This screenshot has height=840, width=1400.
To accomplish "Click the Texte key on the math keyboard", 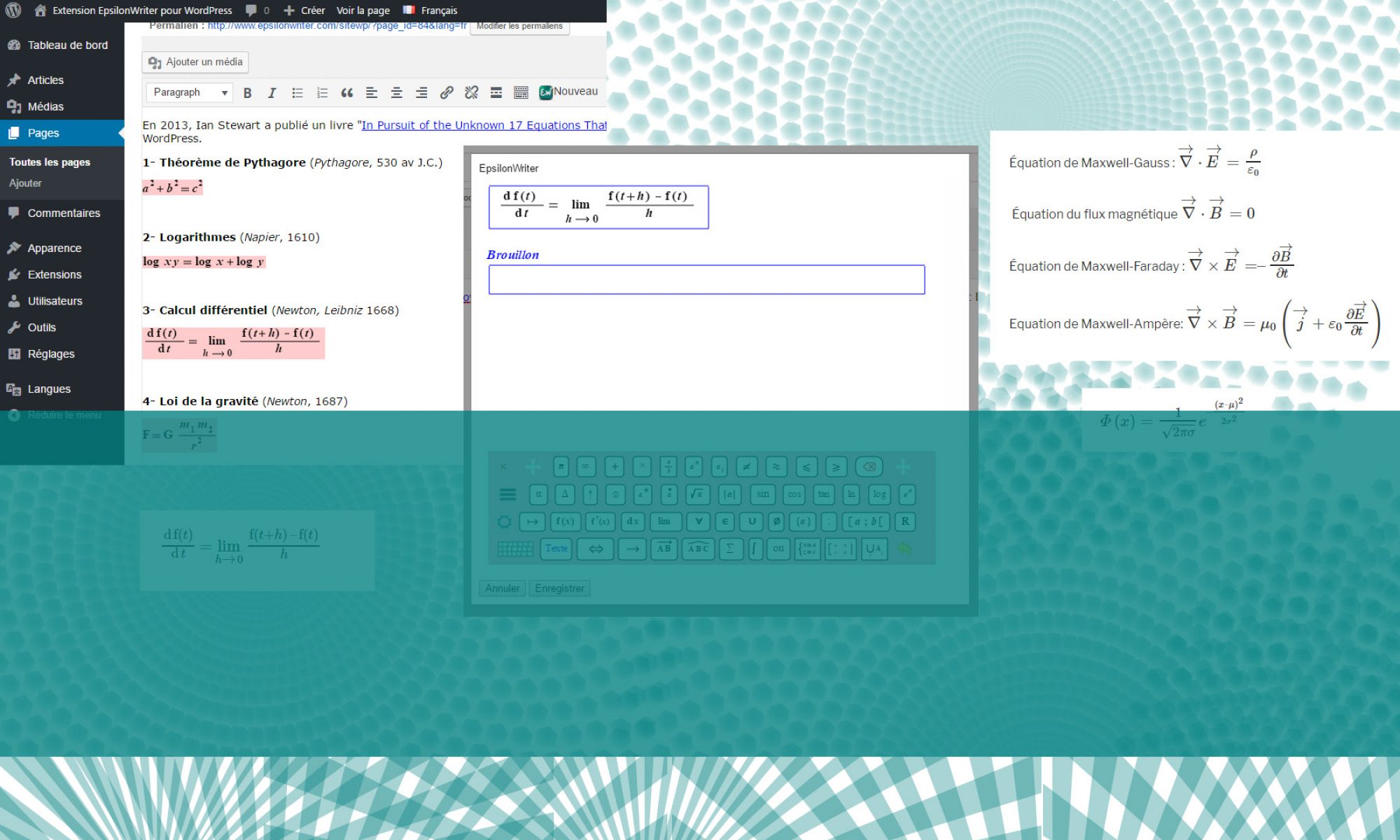I will point(556,549).
